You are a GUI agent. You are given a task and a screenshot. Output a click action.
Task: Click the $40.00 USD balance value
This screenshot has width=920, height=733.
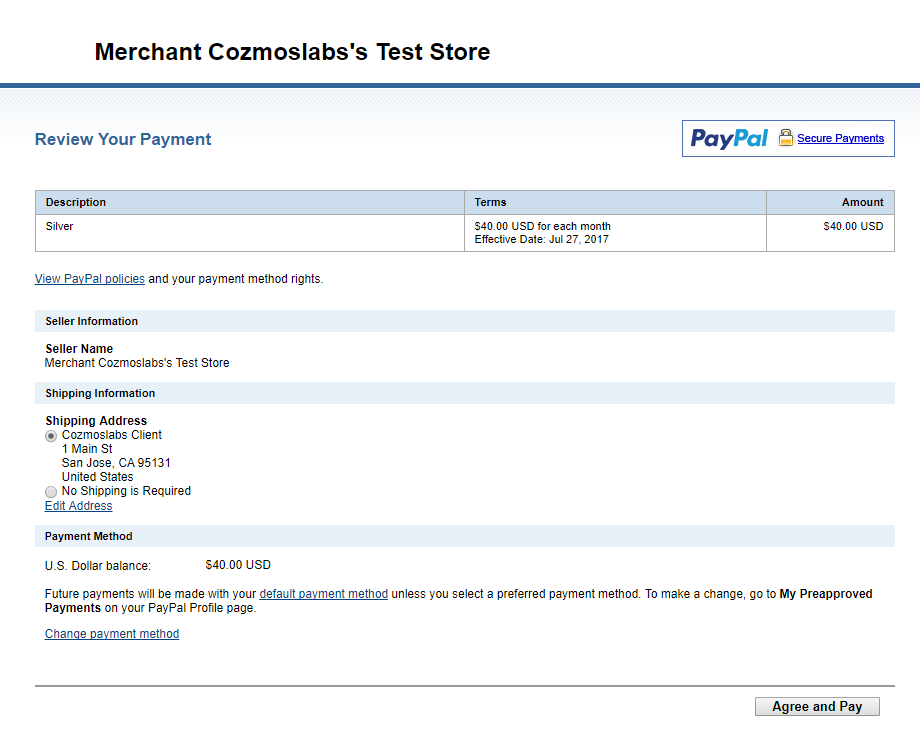point(238,565)
